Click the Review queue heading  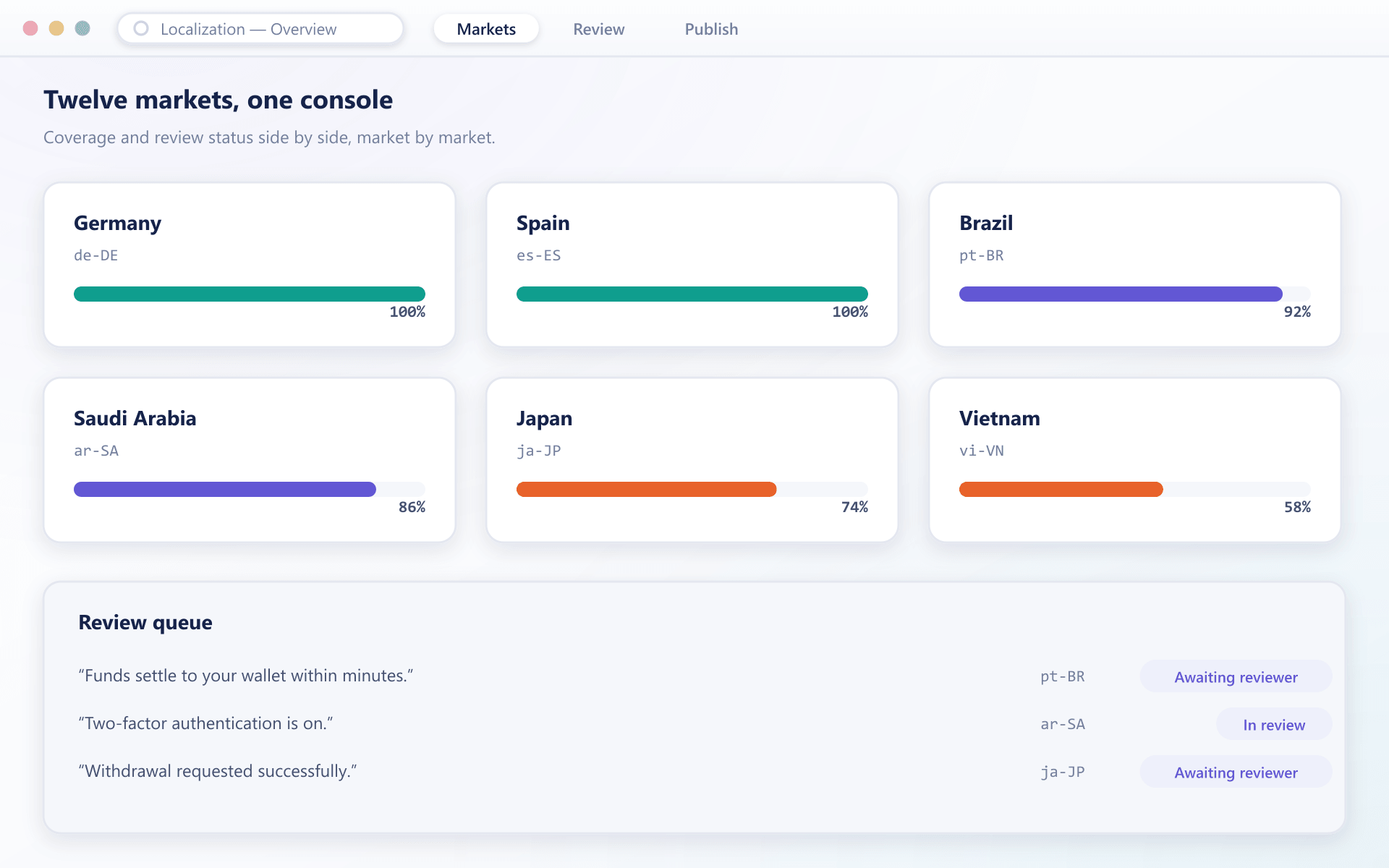click(145, 622)
